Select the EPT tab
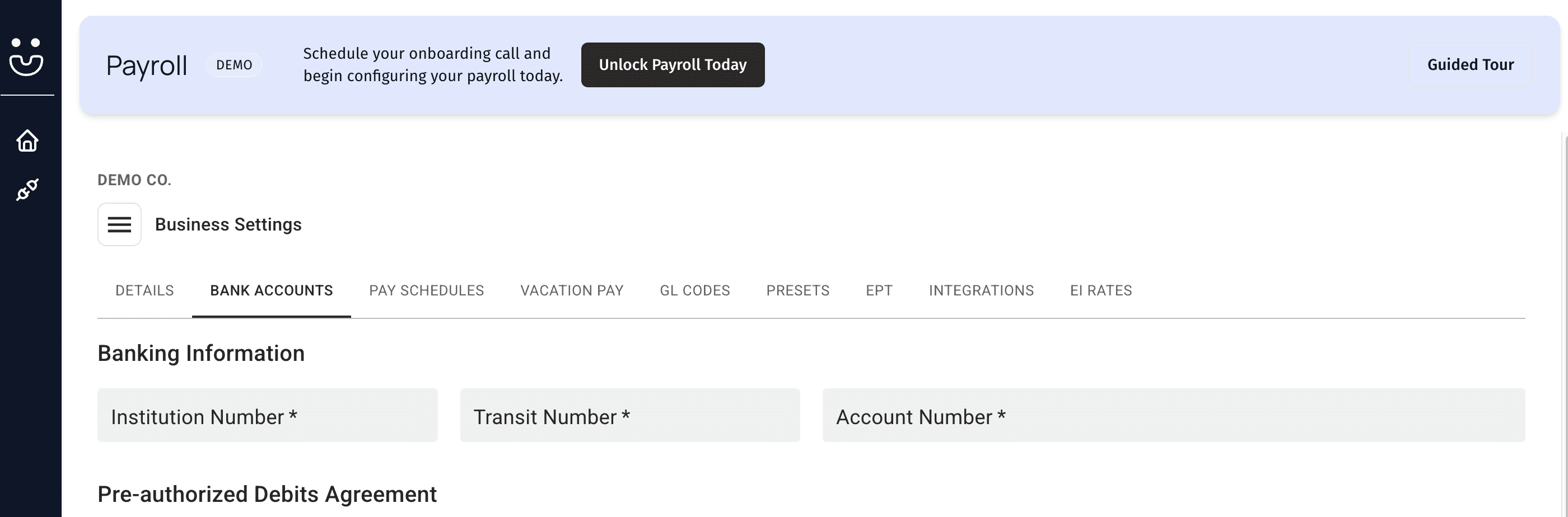The image size is (1568, 517). click(879, 290)
